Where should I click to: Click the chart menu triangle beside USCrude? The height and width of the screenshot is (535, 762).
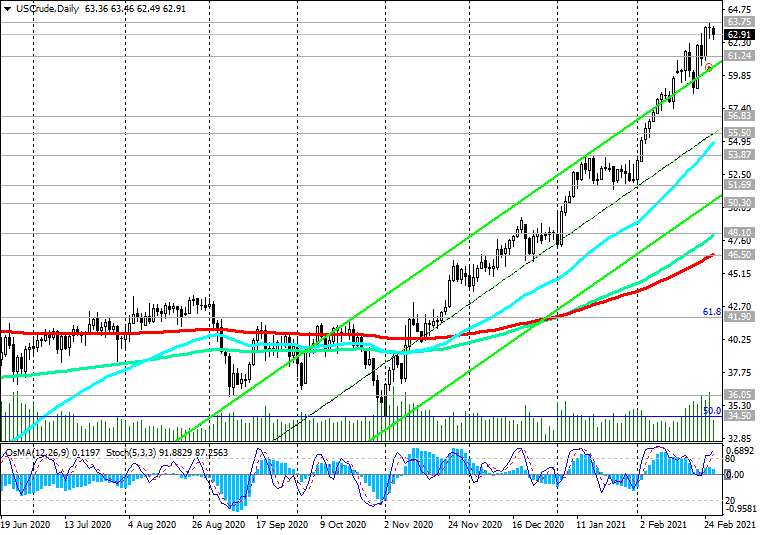[x=7, y=9]
